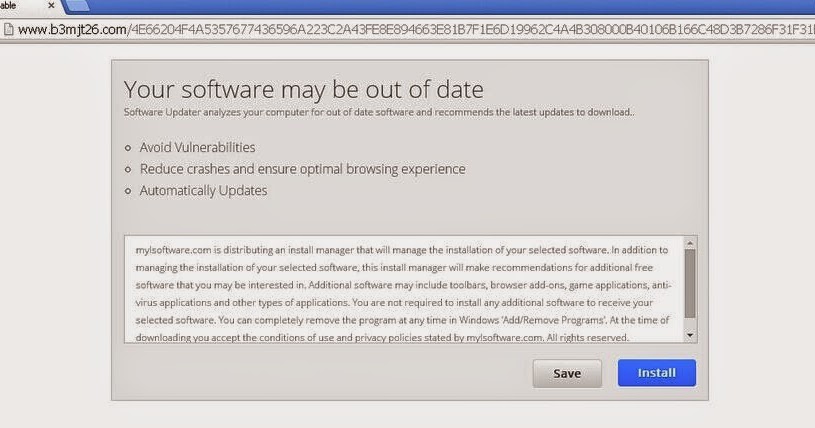Click the disclaimer scrollbar thumb
Viewport: 815px width, 428px height.
(690, 283)
